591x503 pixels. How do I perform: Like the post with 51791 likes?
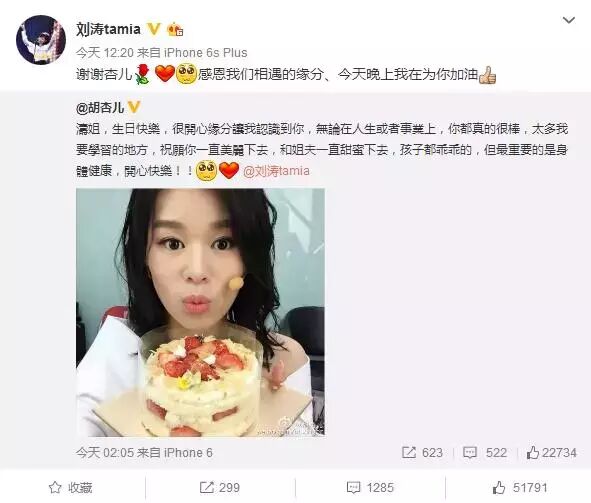(520, 488)
